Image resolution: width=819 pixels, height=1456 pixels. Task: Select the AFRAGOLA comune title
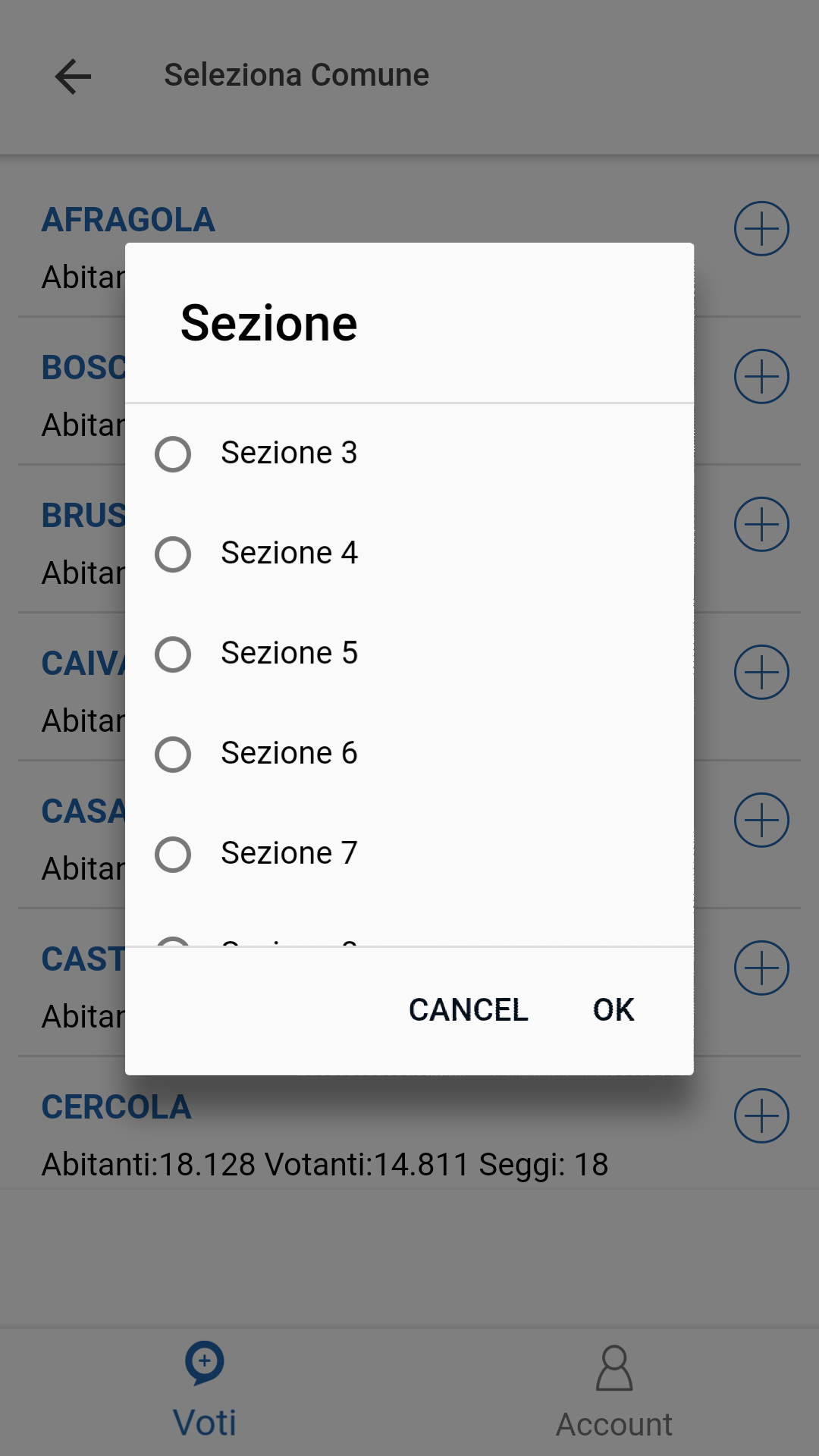coord(128,220)
